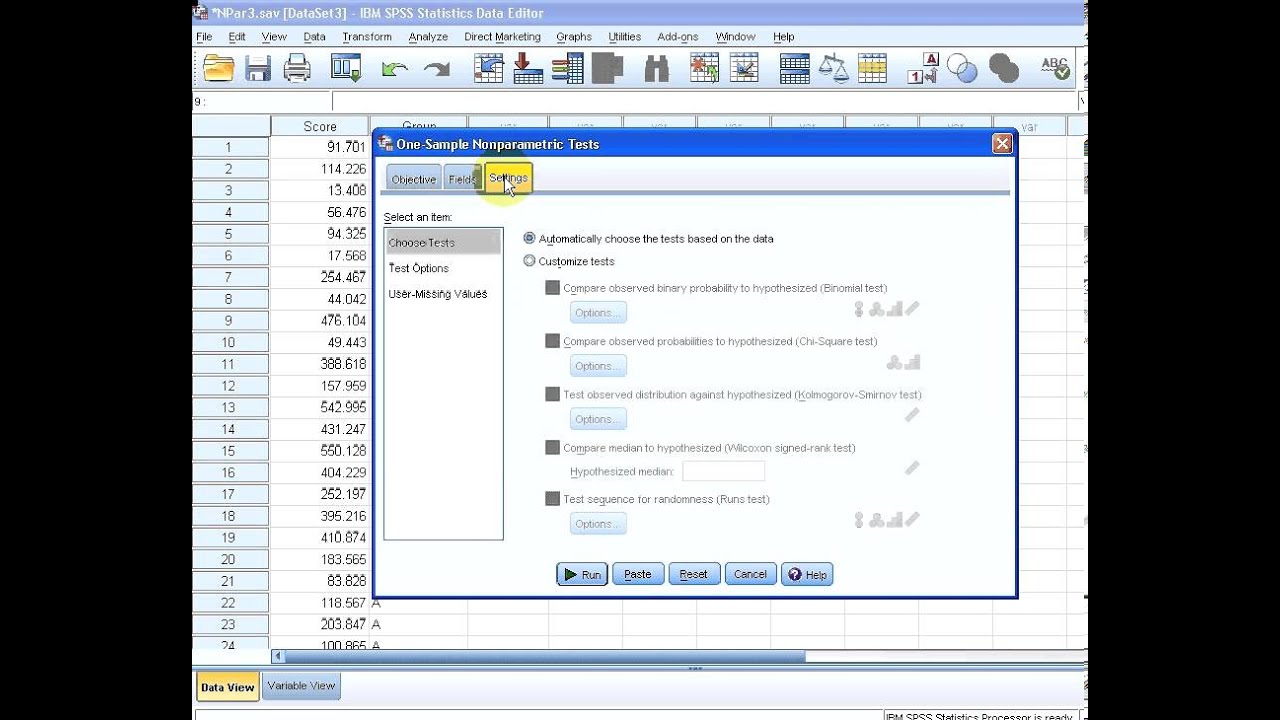Select Choose Tests in item list
The height and width of the screenshot is (720, 1280).
(x=443, y=242)
